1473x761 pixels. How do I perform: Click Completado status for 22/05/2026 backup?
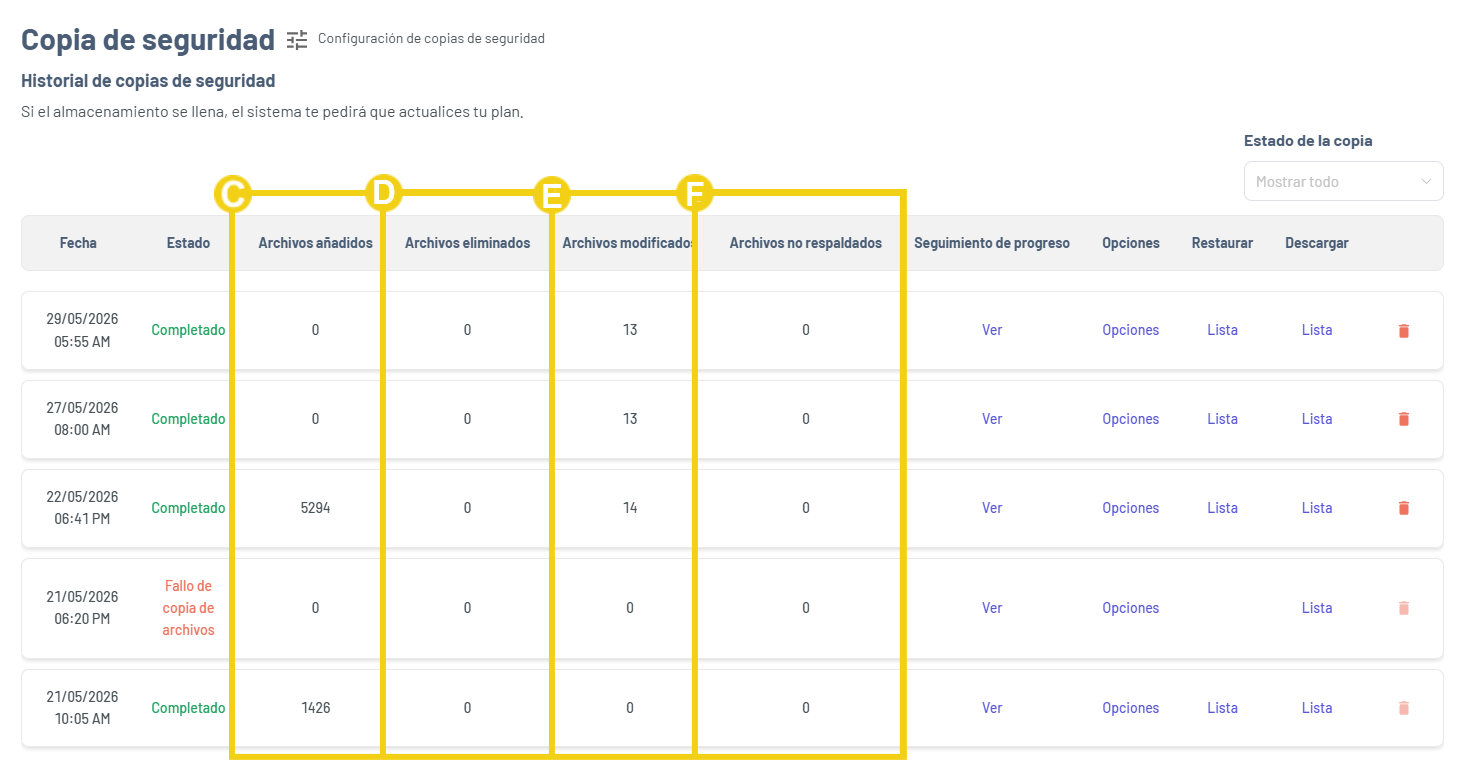188,508
